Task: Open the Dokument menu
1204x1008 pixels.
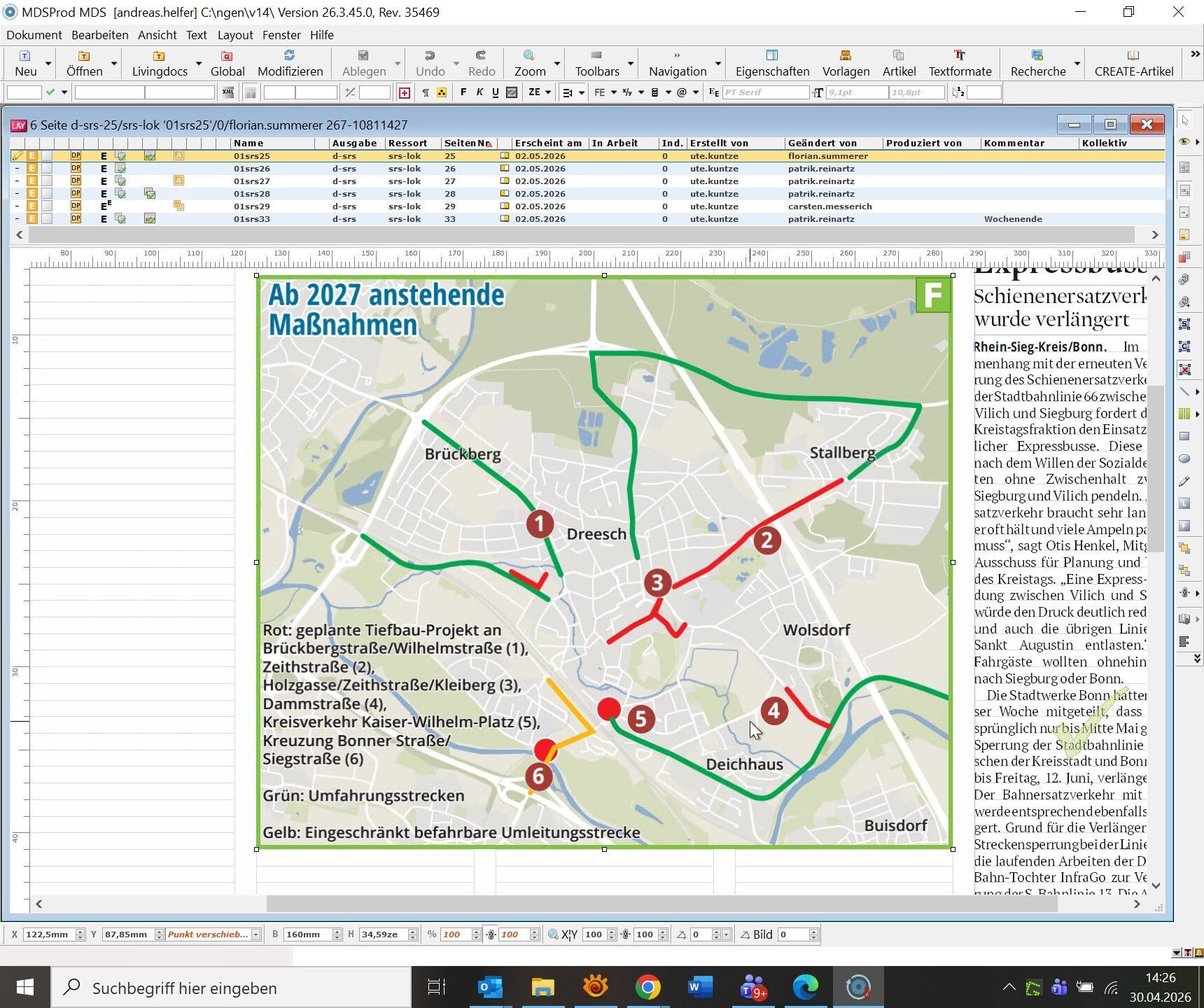Action: [x=34, y=35]
